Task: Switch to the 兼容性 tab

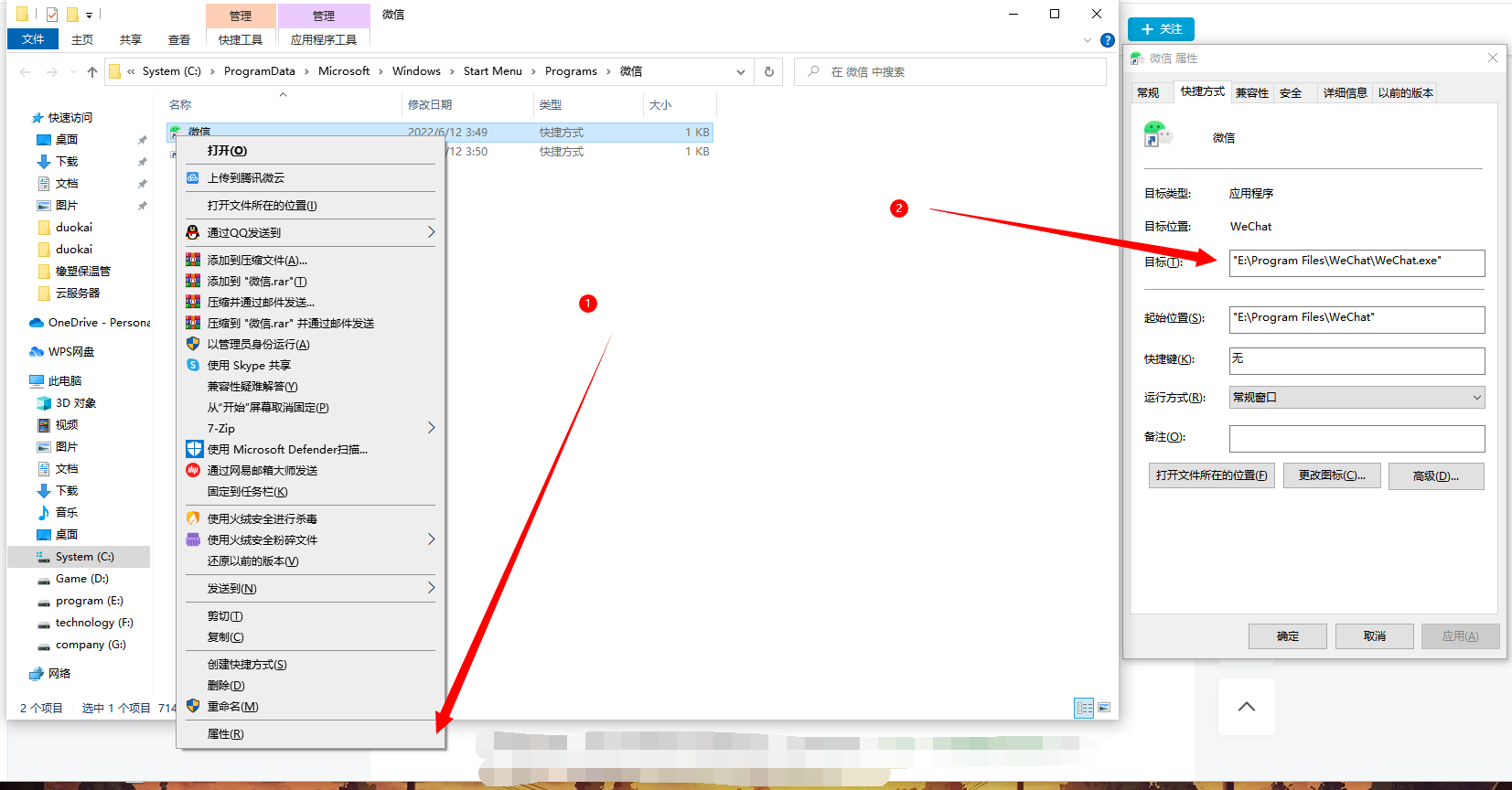Action: coord(1251,93)
